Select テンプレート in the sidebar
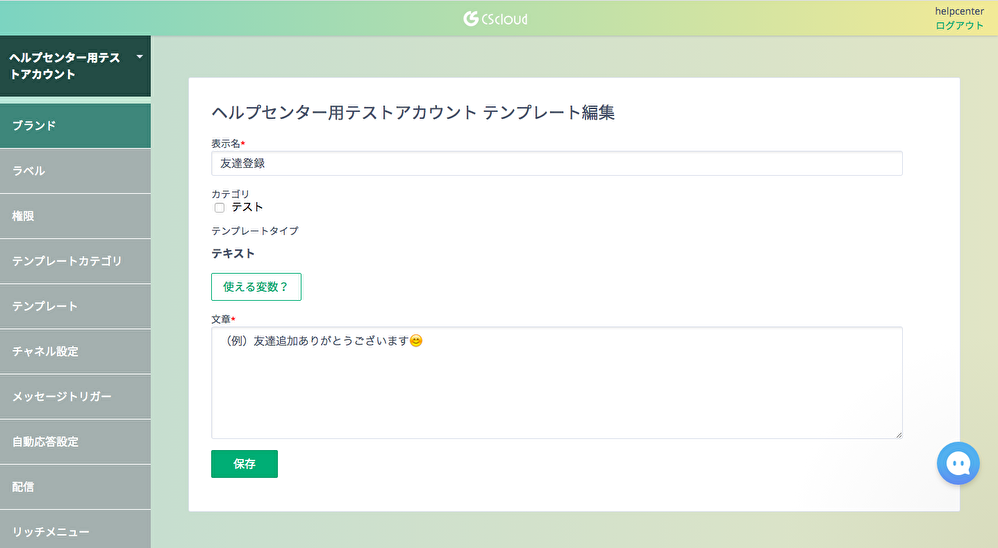 point(75,307)
